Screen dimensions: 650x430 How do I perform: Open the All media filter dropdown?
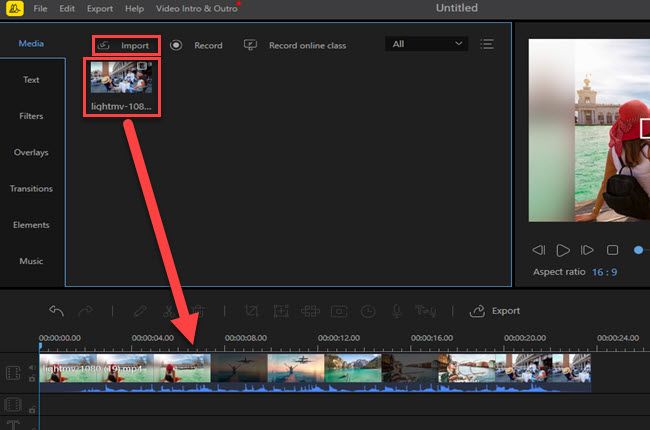[x=427, y=44]
